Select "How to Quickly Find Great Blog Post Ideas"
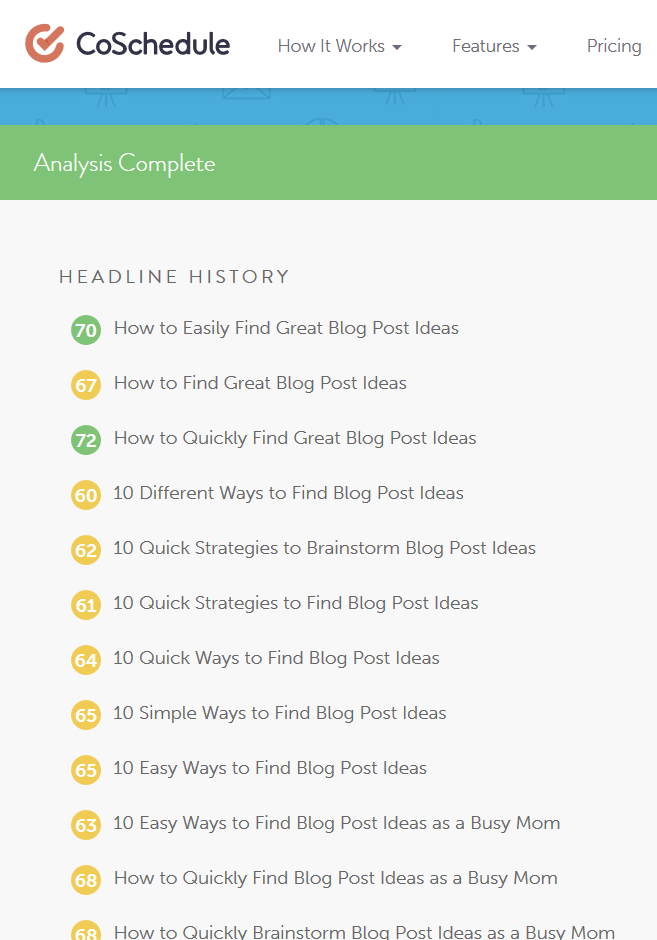 tap(295, 438)
